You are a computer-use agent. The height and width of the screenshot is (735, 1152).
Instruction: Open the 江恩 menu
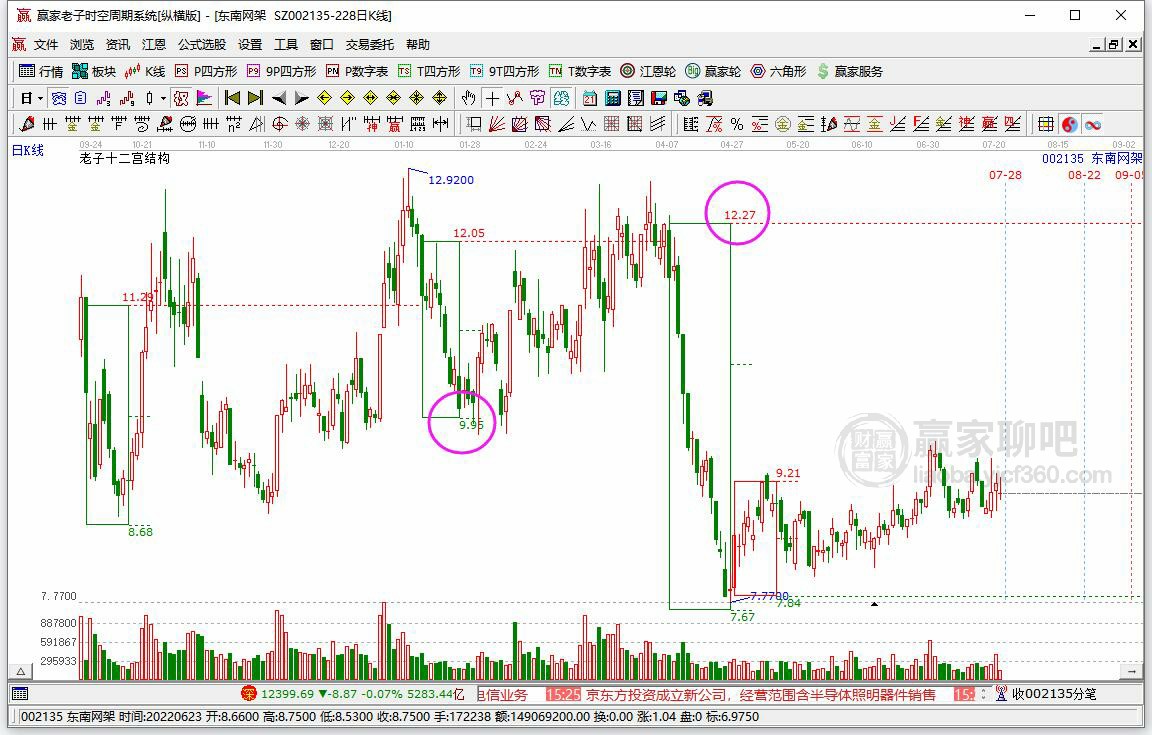point(154,45)
